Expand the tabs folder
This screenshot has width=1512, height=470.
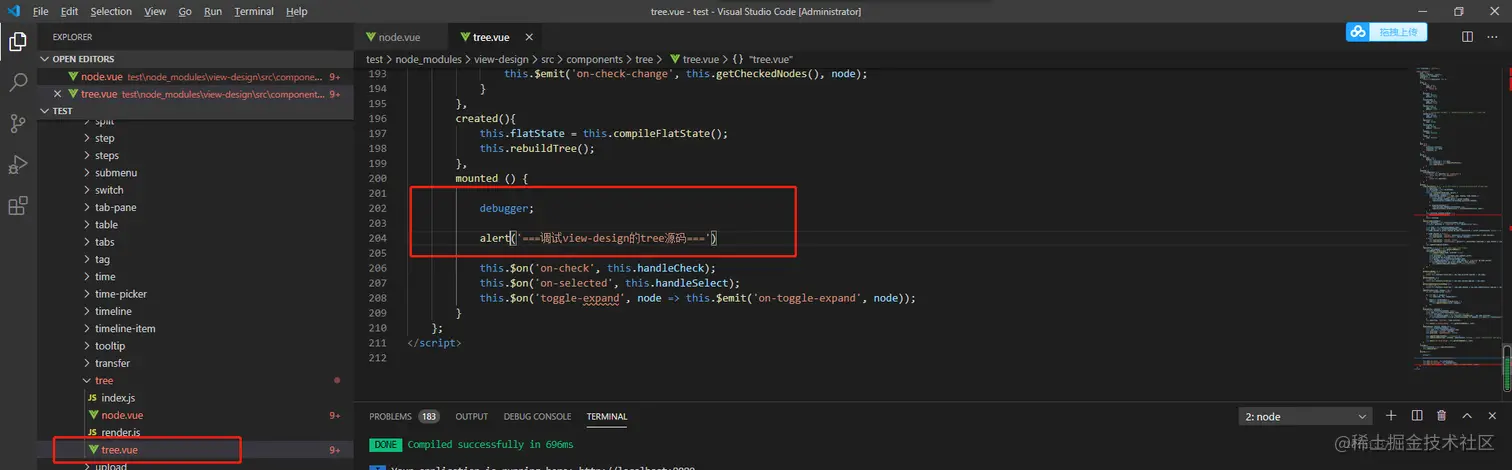pos(105,242)
